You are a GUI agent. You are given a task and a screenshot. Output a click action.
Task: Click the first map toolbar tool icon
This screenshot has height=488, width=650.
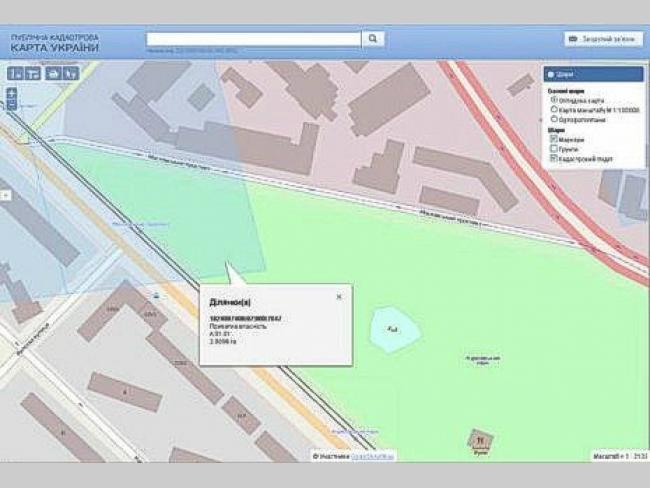(15, 73)
